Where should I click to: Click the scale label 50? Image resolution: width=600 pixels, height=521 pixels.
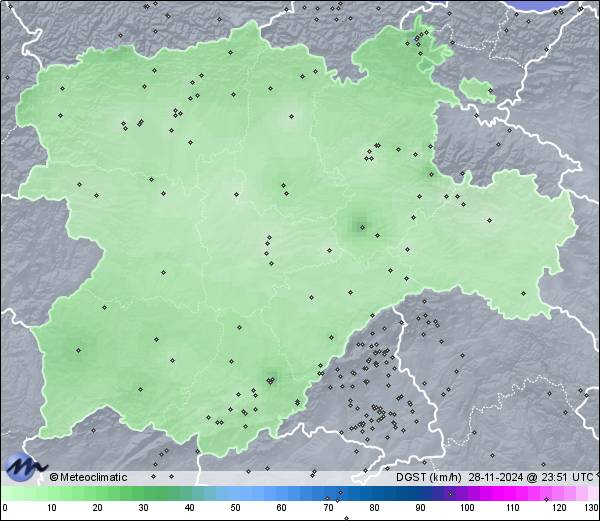coord(235,508)
